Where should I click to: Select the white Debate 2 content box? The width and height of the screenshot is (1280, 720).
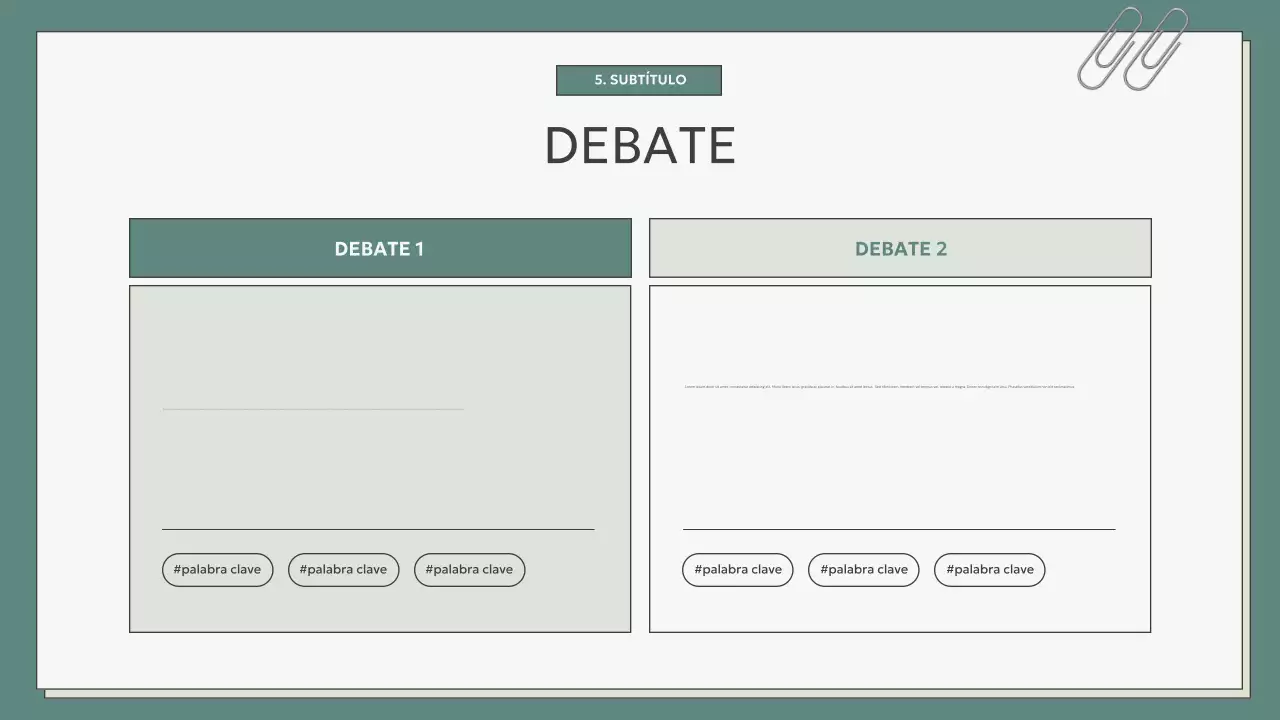coord(899,458)
